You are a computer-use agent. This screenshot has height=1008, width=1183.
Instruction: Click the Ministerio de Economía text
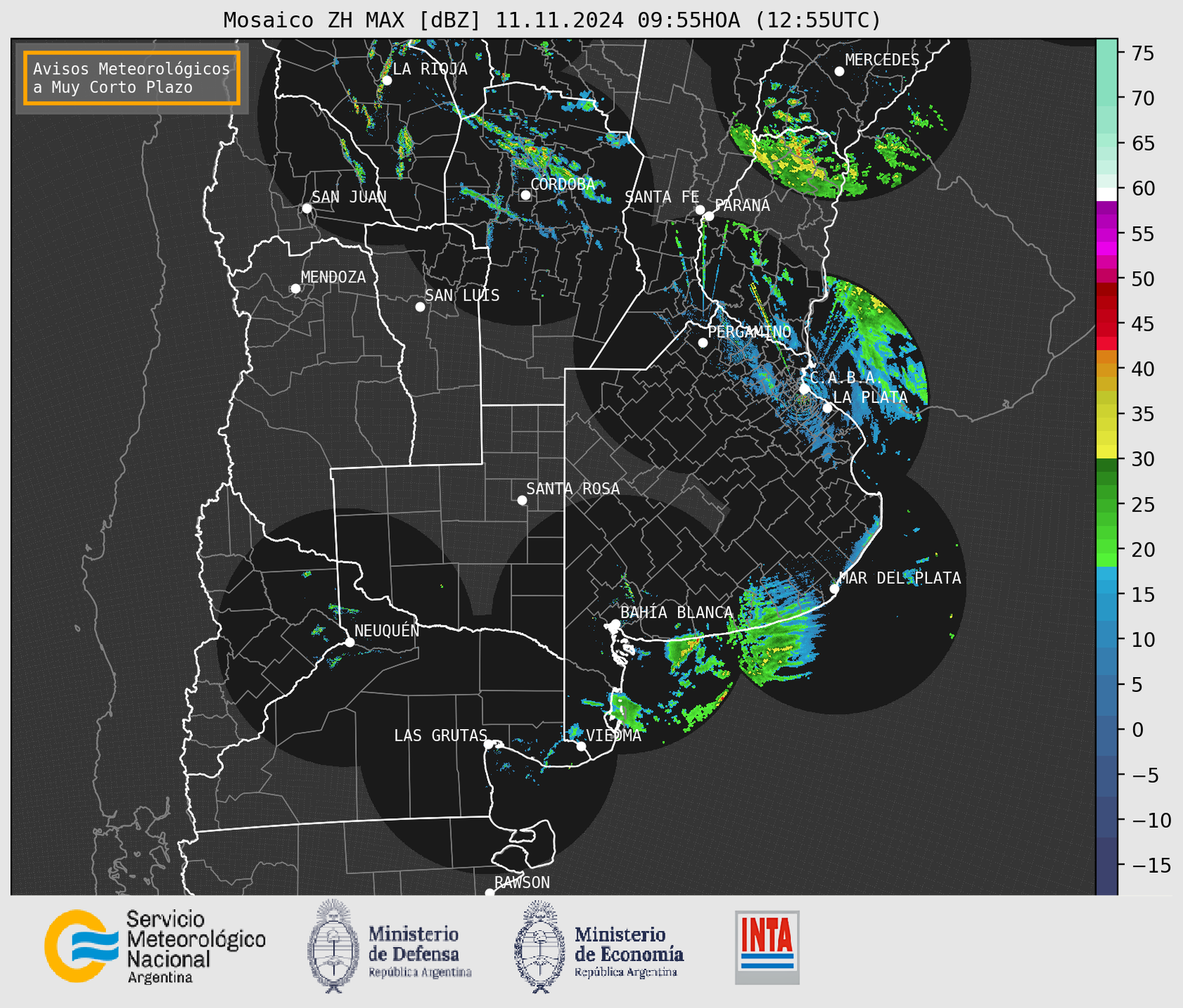pos(629,952)
